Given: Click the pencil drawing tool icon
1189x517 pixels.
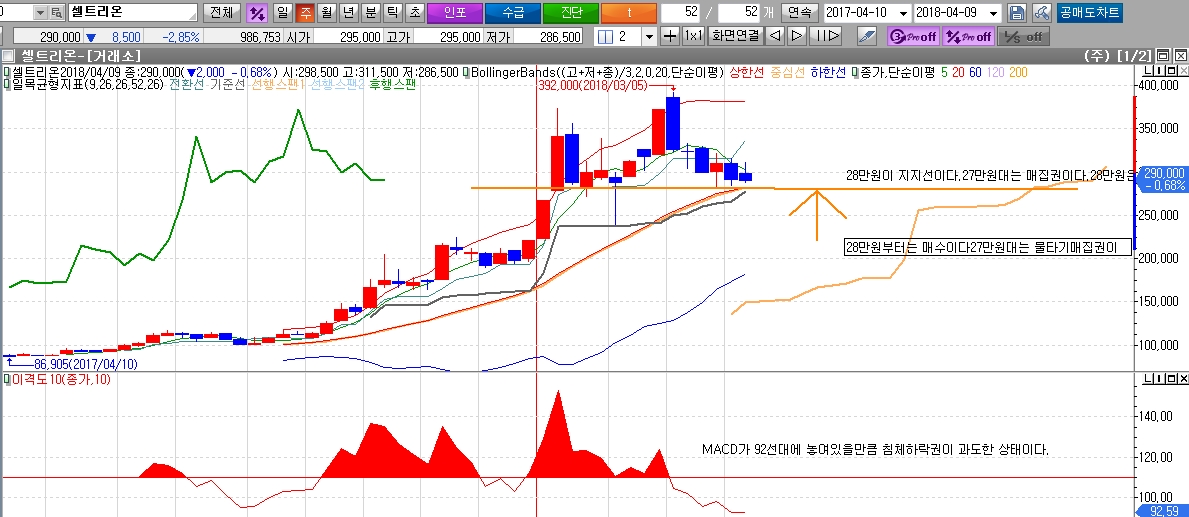Looking at the screenshot, I should [x=867, y=36].
